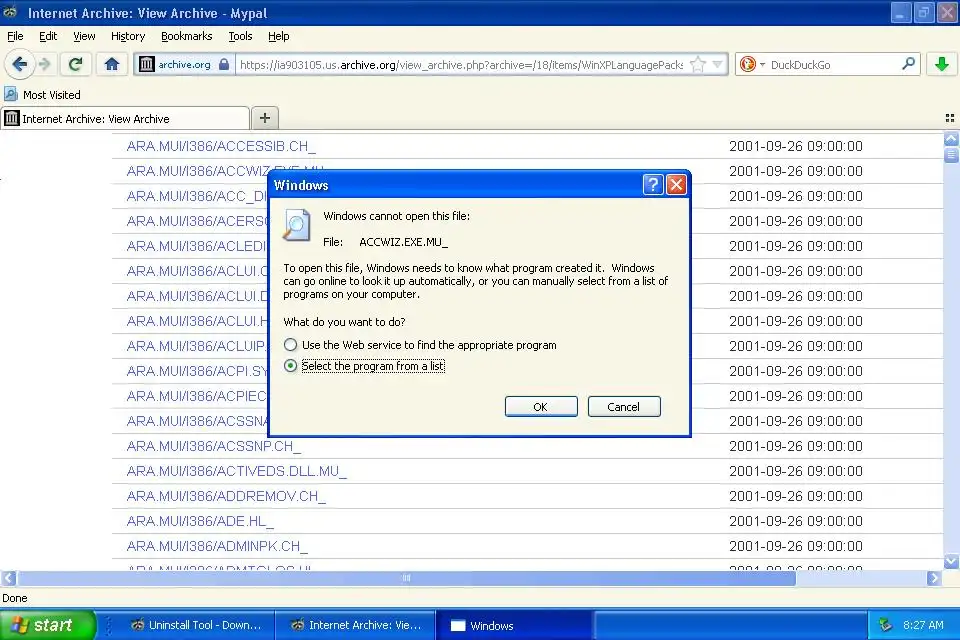Viewport: 960px width, 640px height.
Task: Open the View menu
Action: pos(84,36)
